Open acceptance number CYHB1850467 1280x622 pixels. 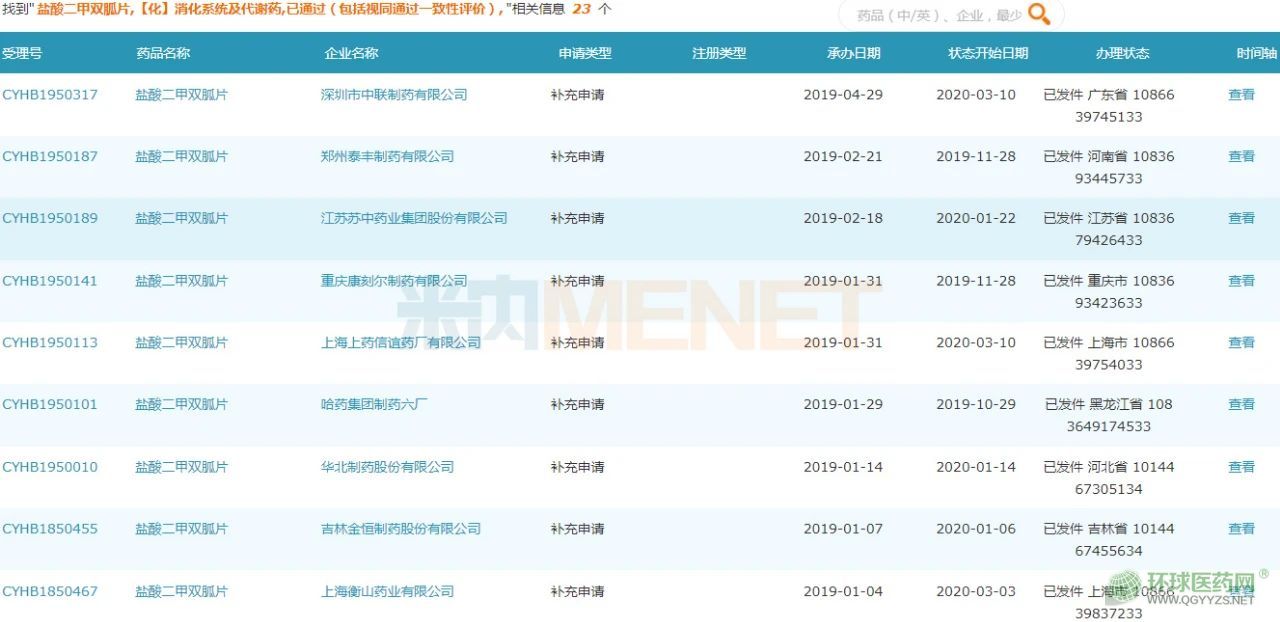[50, 591]
